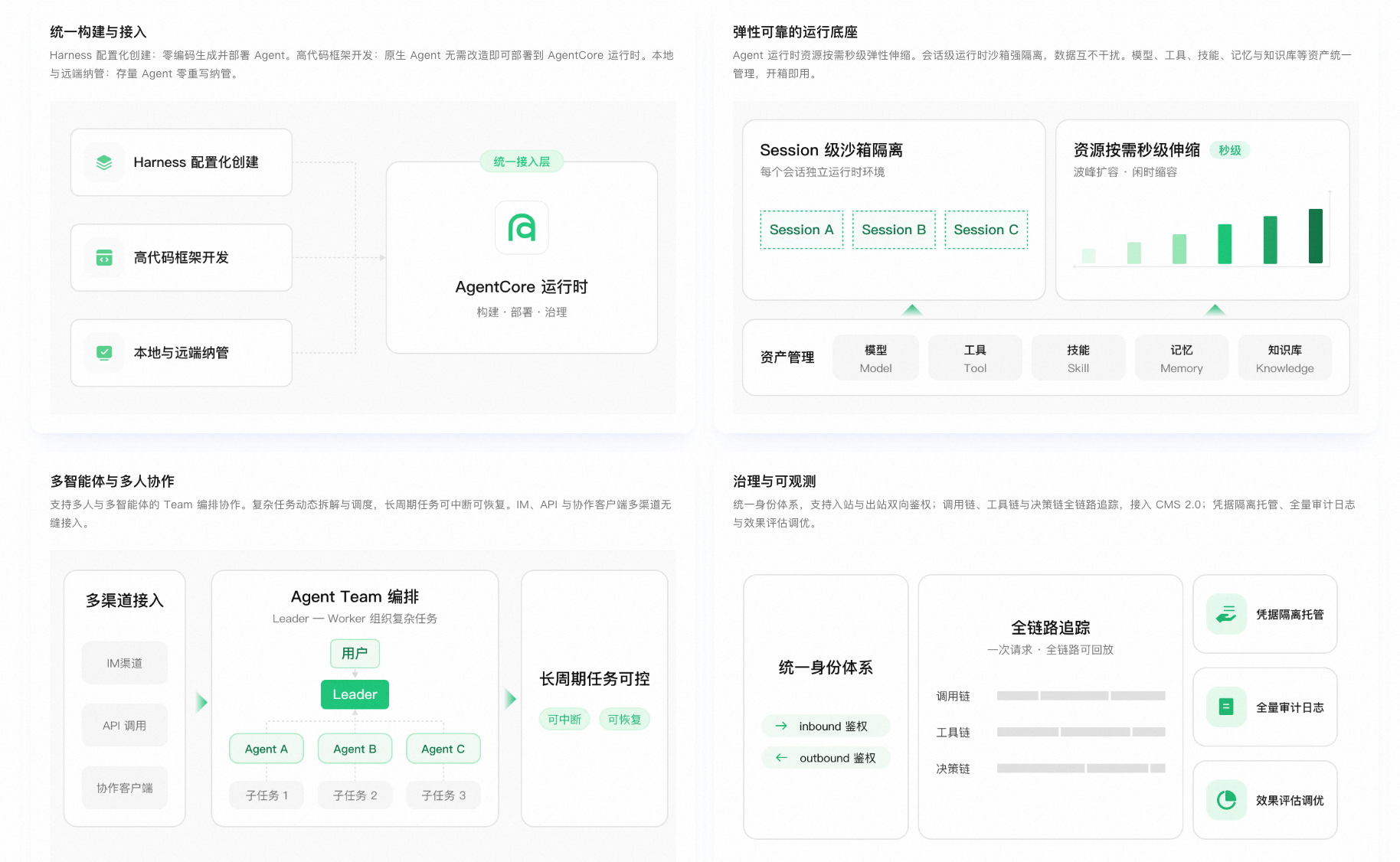Click the IM渠道 channel chip
The height and width of the screenshot is (862, 1400).
click(x=124, y=663)
